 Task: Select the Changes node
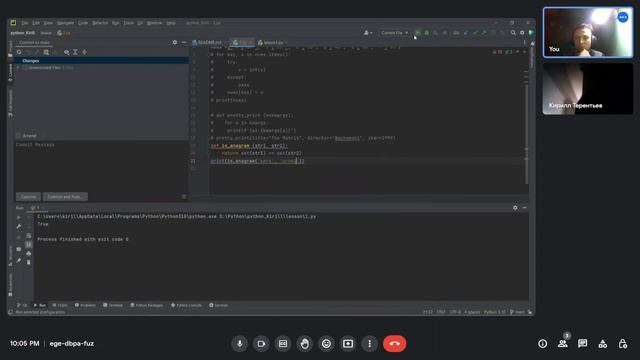coord(101,60)
